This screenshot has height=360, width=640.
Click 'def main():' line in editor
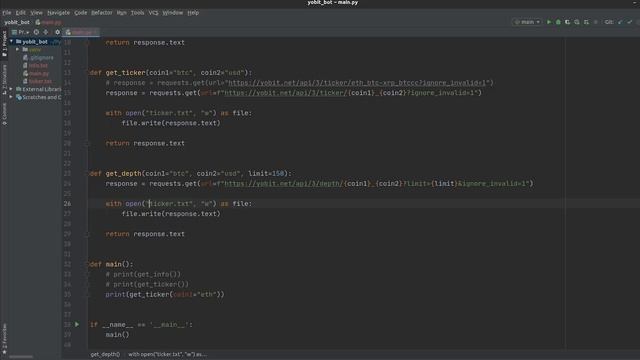pos(111,264)
